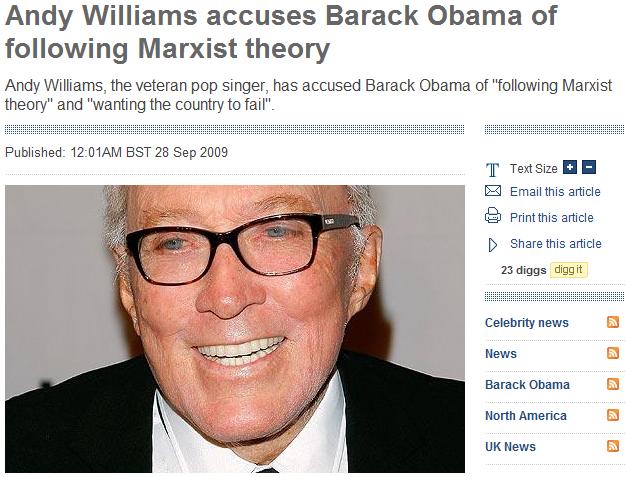Open North America section link

(x=526, y=416)
